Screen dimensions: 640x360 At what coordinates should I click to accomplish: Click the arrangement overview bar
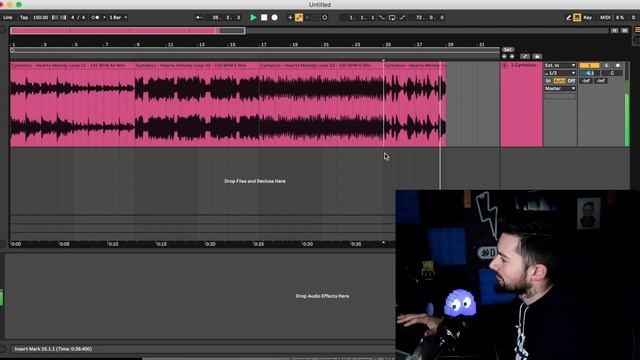[309, 31]
